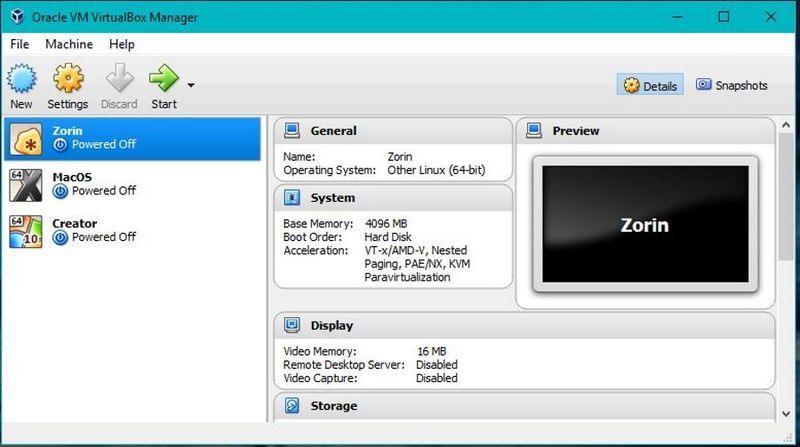
Task: Click the Zorin preview thumbnail
Action: 645,224
